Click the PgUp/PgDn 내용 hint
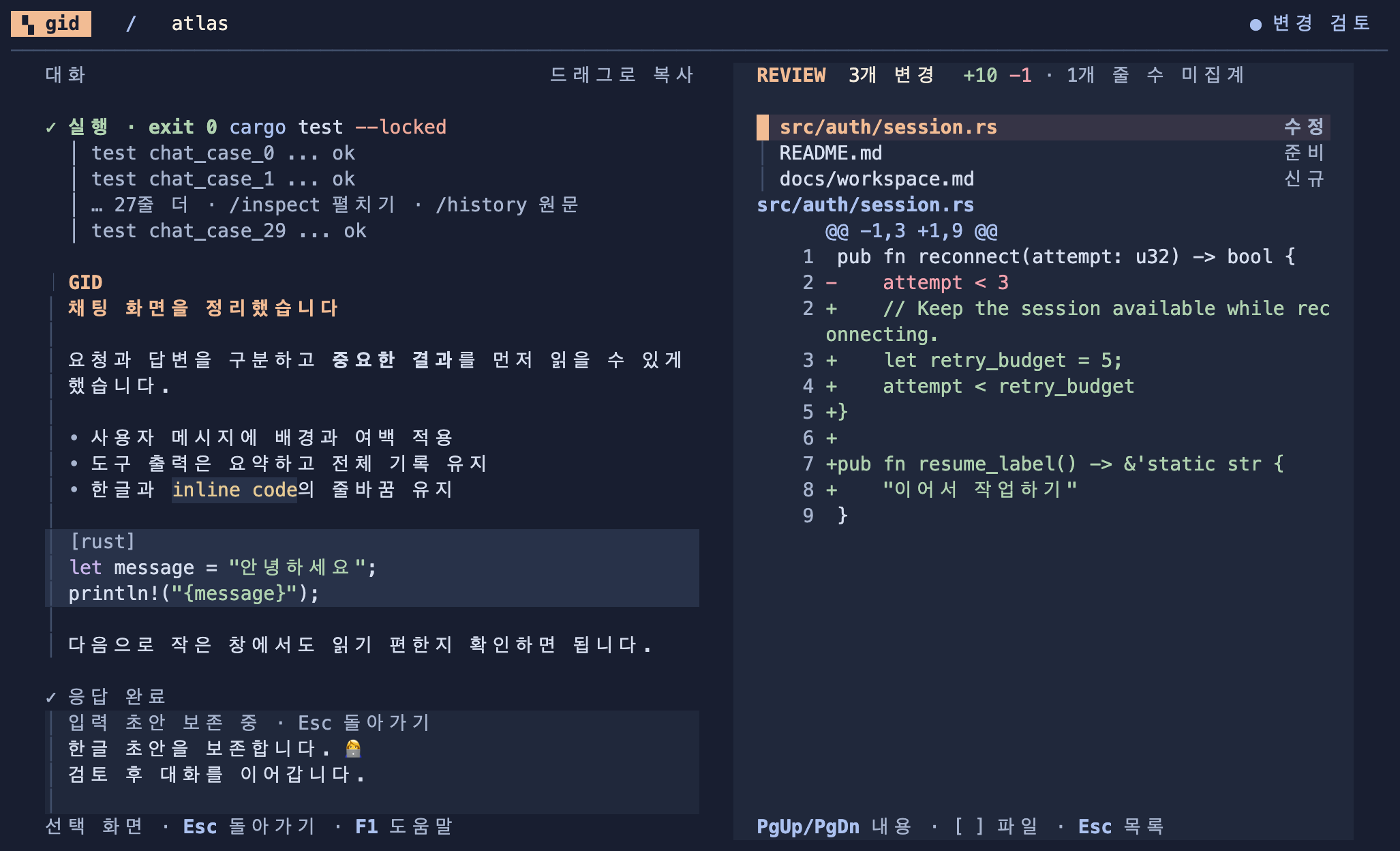 834,826
